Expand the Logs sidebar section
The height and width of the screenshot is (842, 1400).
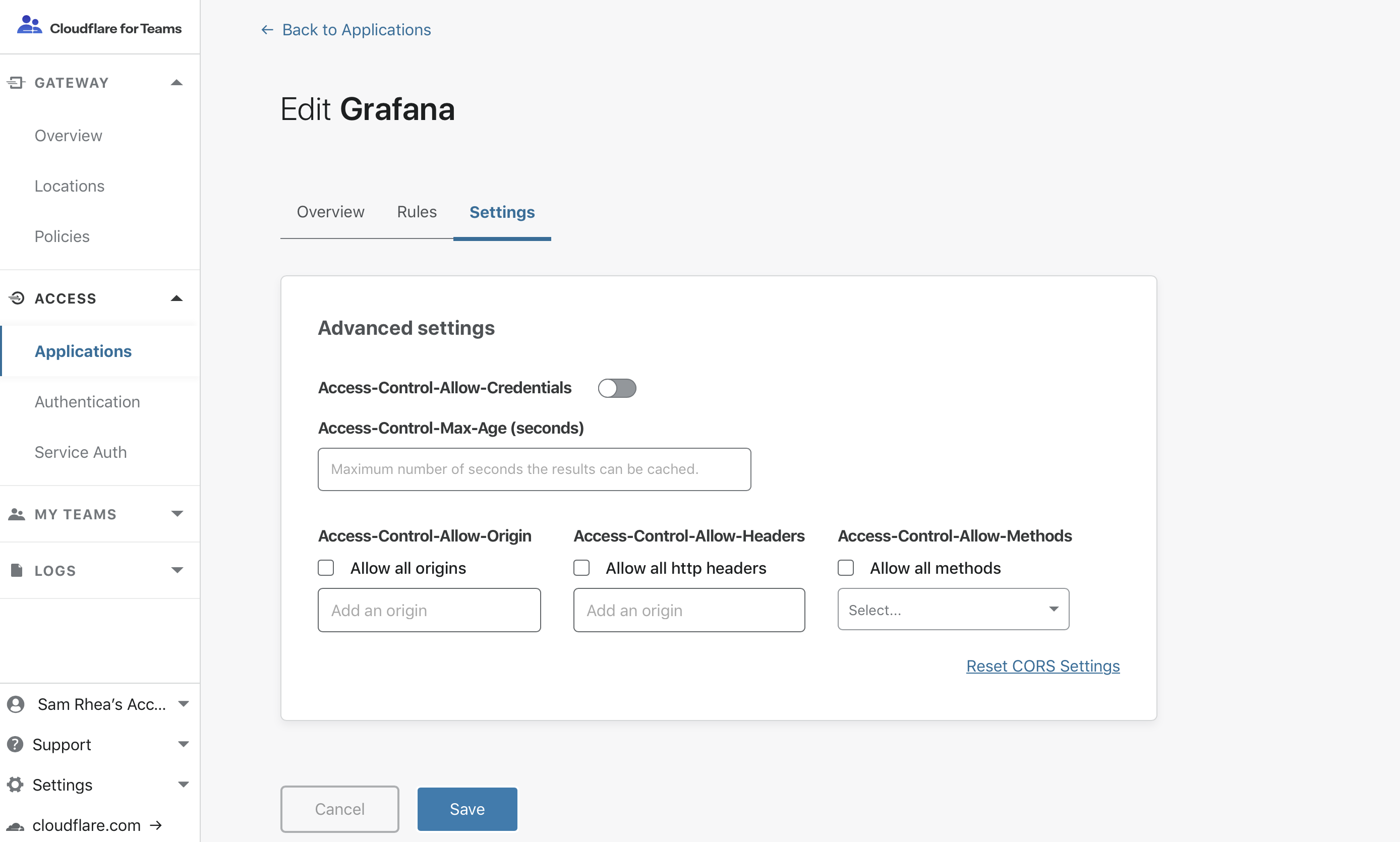click(x=177, y=570)
